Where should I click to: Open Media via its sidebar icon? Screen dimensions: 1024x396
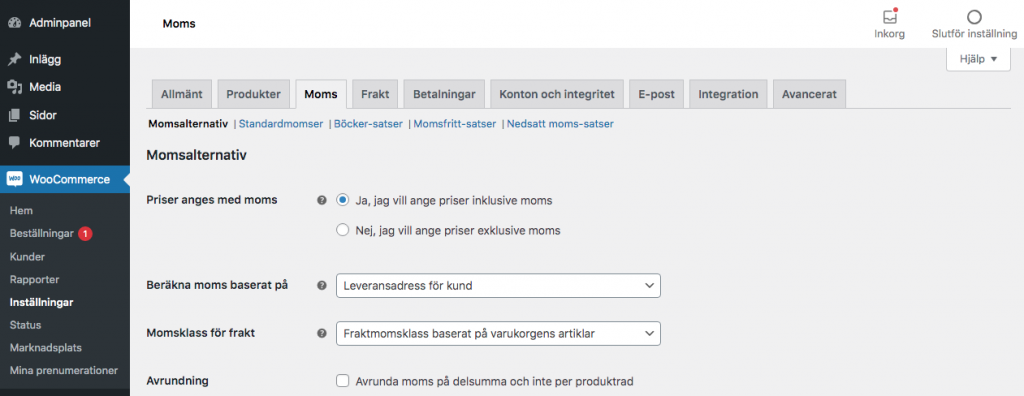pyautogui.click(x=14, y=87)
